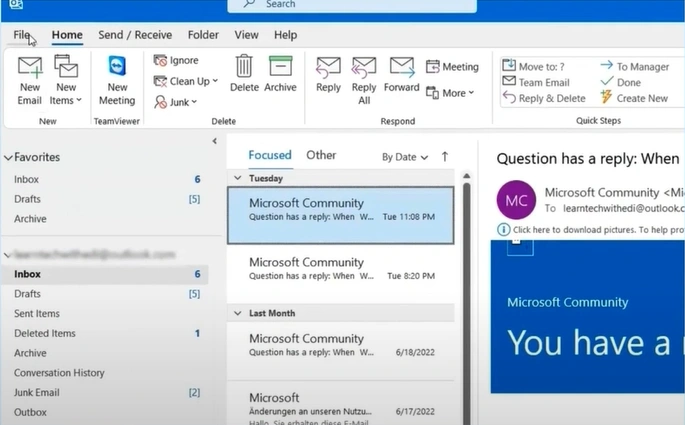685x425 pixels.
Task: Open the New Items menu
Action: coord(66,81)
